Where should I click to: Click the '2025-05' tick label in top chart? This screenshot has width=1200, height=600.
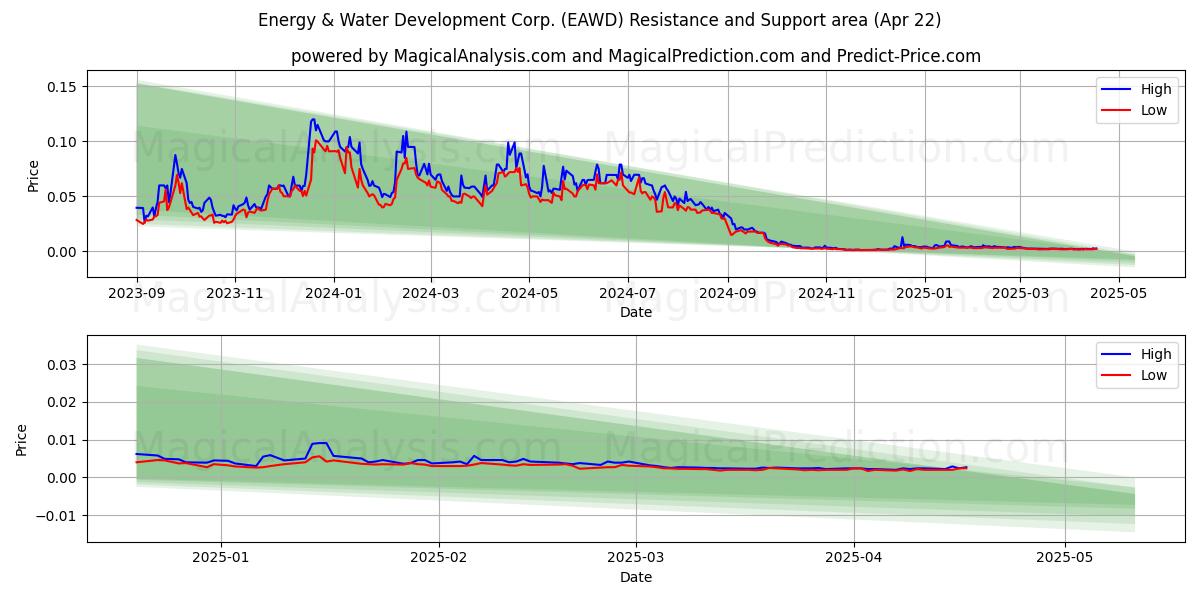[1118, 294]
